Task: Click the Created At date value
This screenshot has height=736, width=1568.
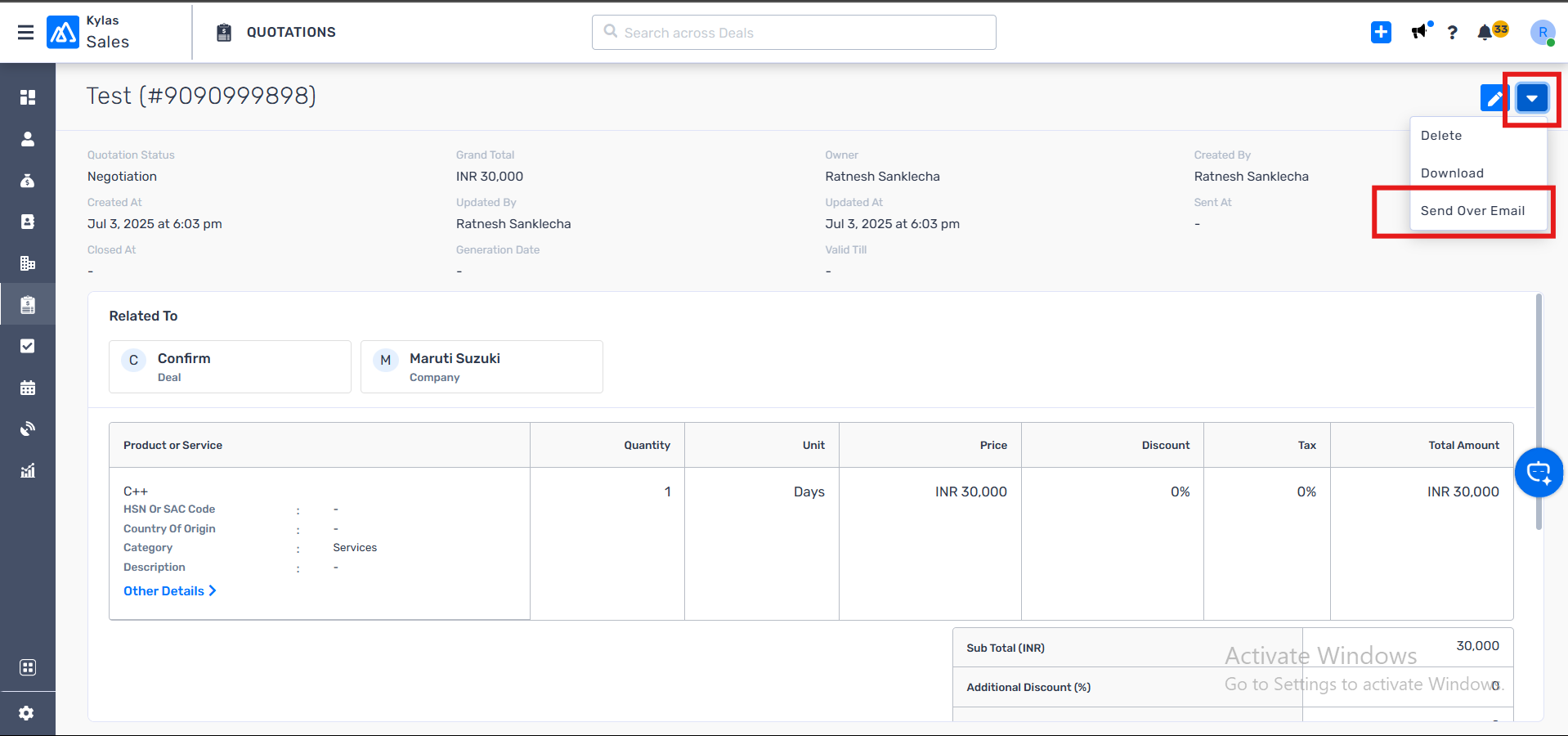Action: coord(155,224)
